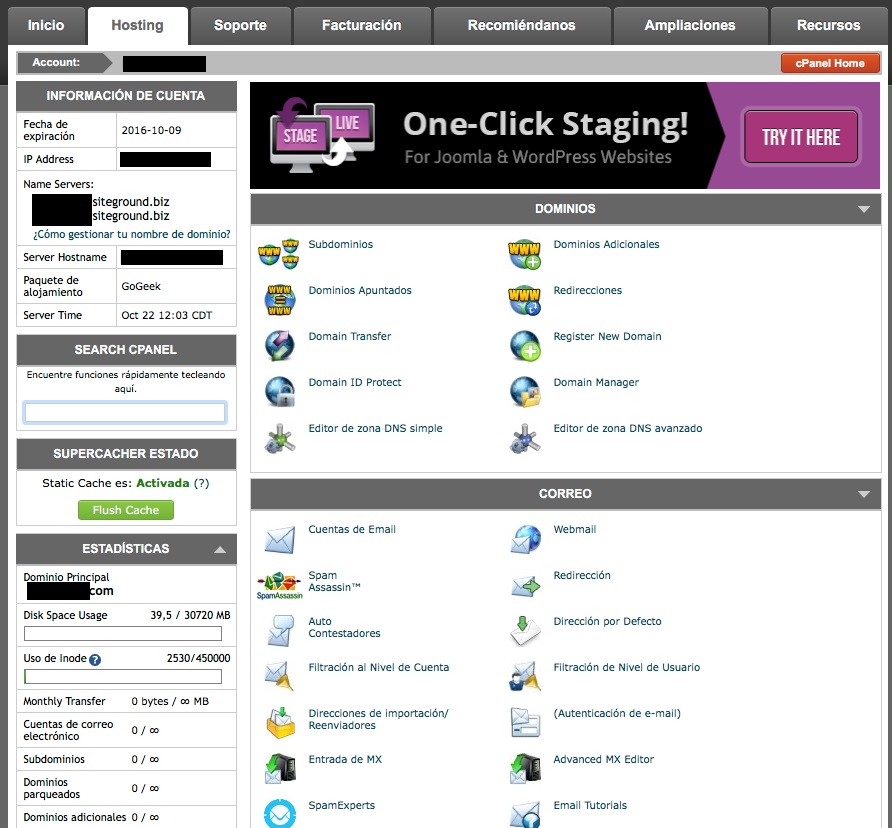Click the expiration date 2016-10-09

[x=151, y=130]
